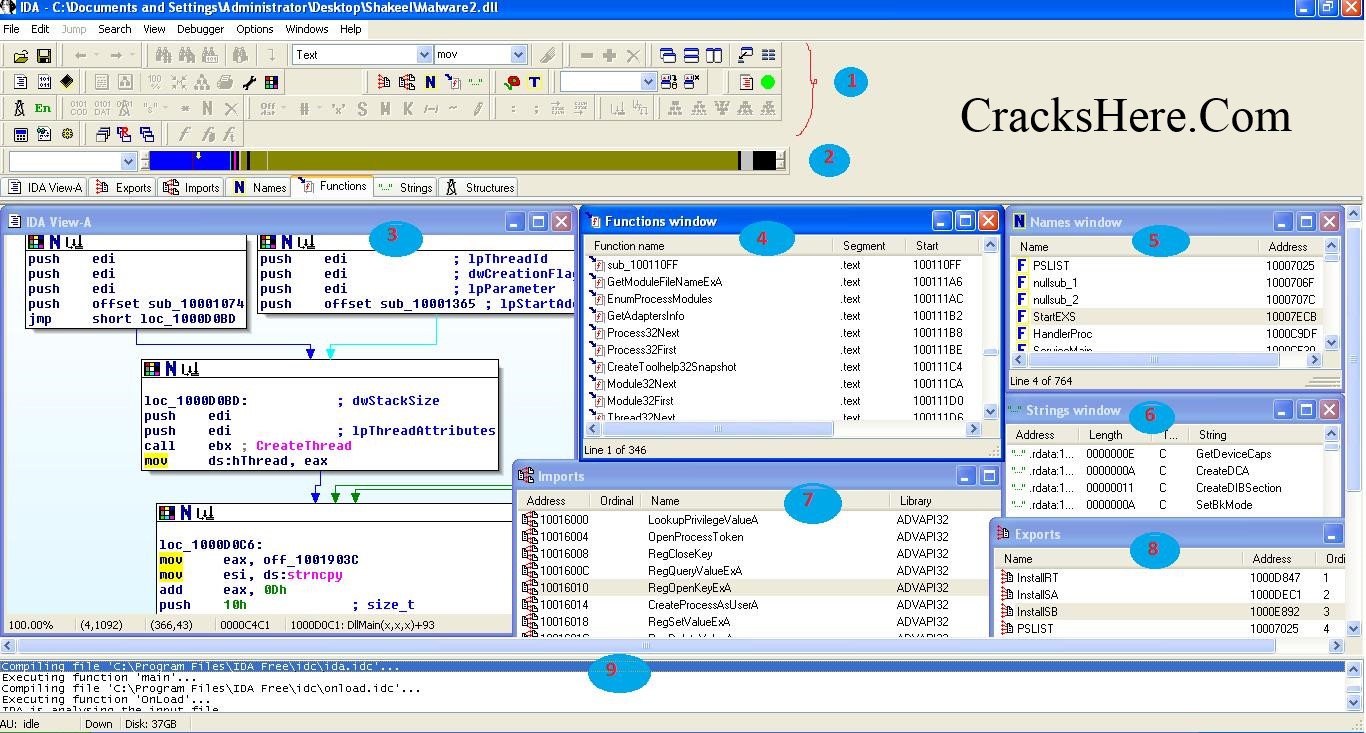Sort by Function name column header

tap(708, 246)
